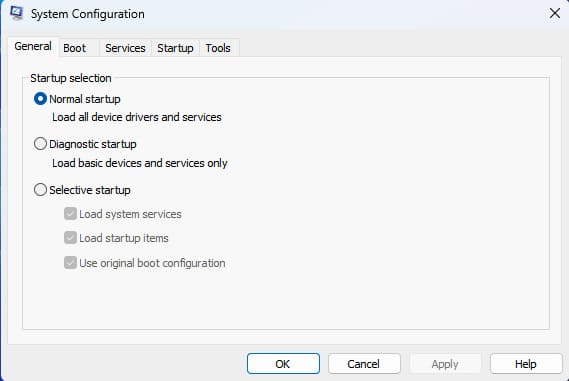
Task: Select the Selective startup radio button
Action: point(40,189)
